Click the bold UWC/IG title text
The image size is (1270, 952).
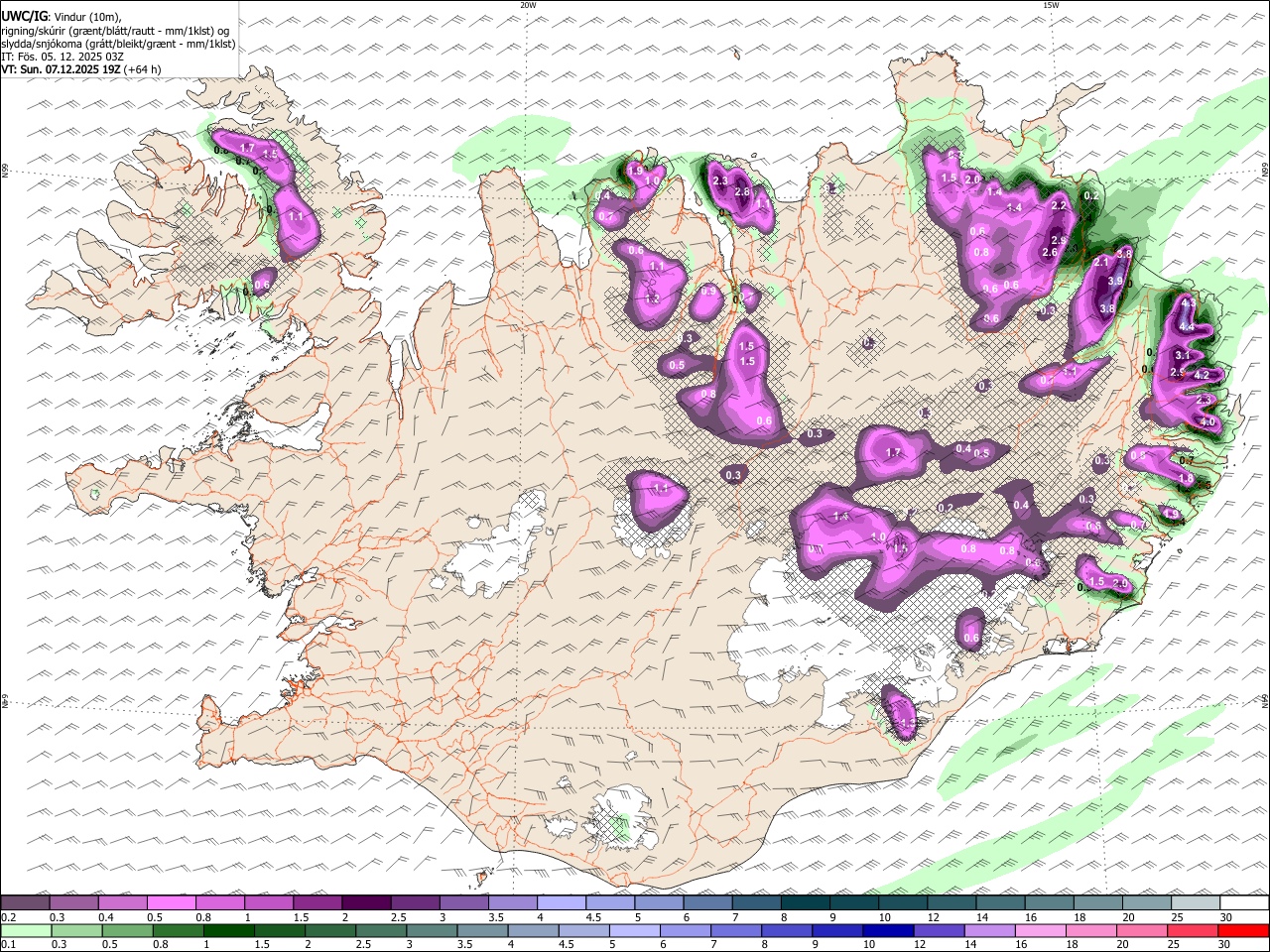click(24, 16)
